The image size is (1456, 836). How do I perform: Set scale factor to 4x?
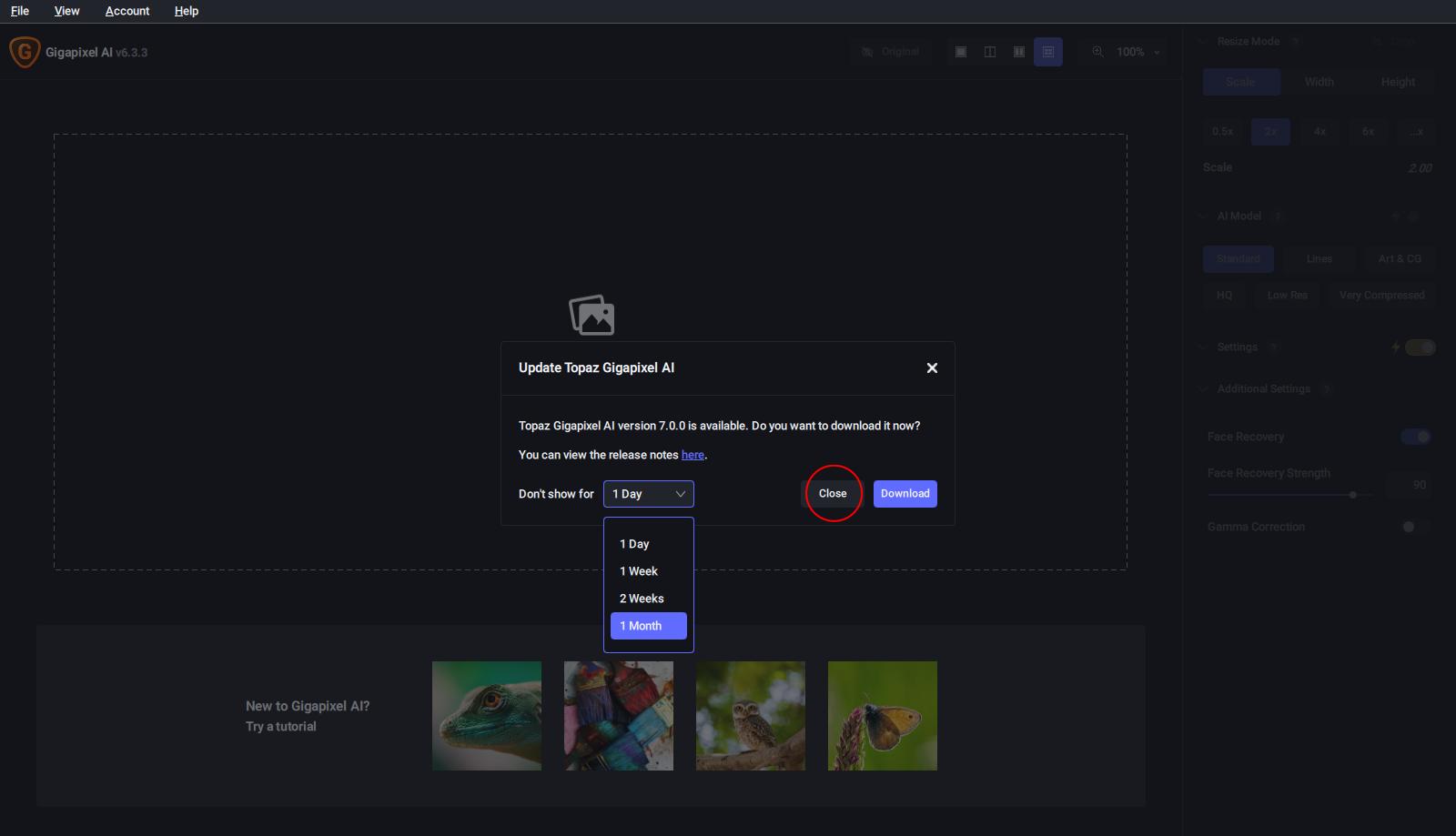pyautogui.click(x=1319, y=132)
